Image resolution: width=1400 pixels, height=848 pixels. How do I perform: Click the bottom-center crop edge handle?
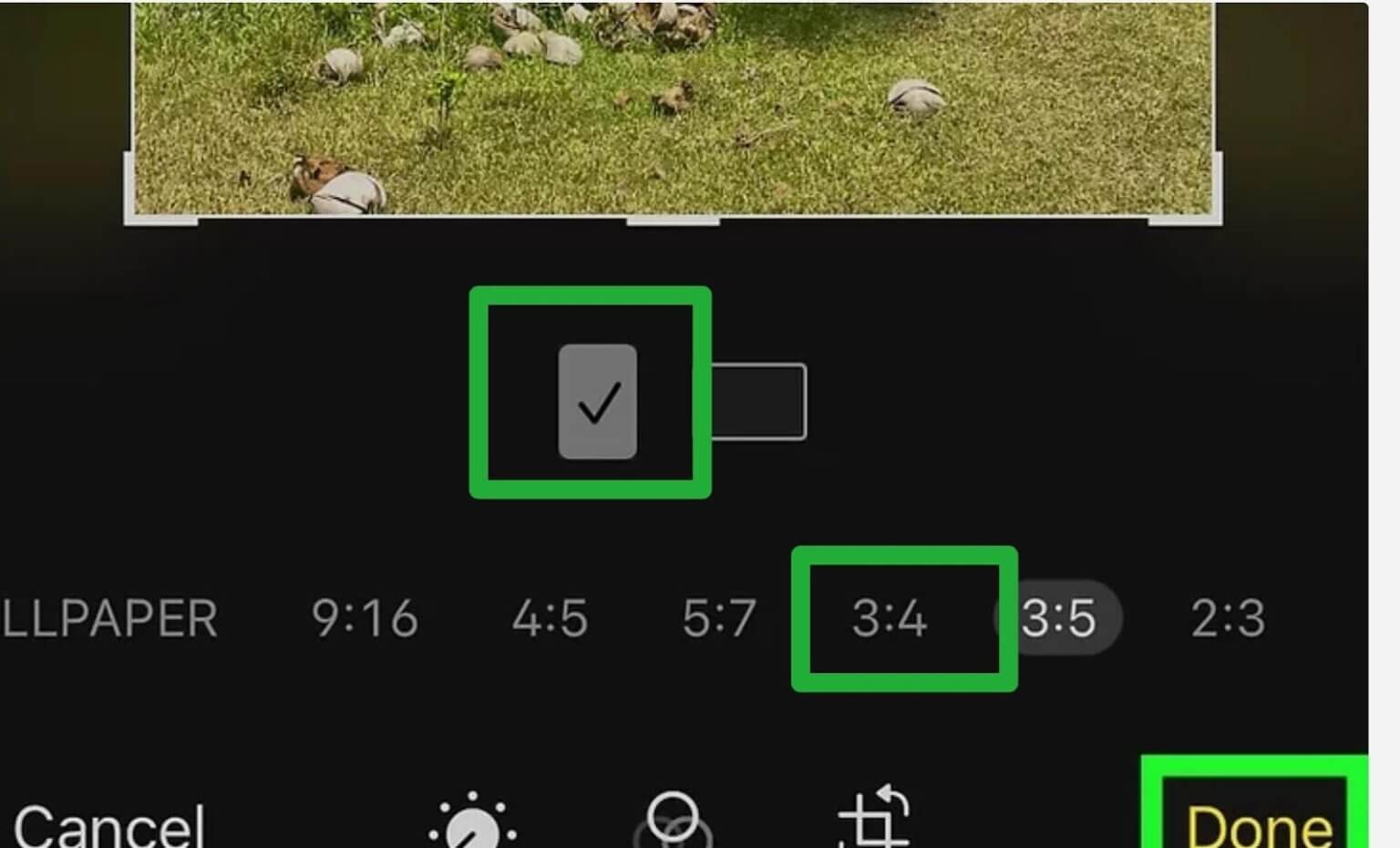673,220
